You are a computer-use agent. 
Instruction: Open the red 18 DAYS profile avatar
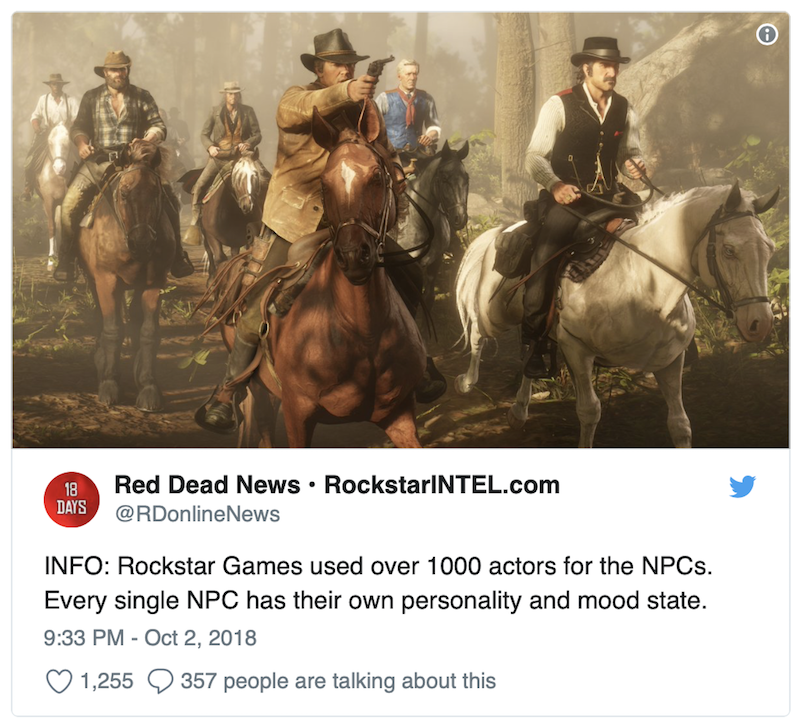tap(71, 499)
